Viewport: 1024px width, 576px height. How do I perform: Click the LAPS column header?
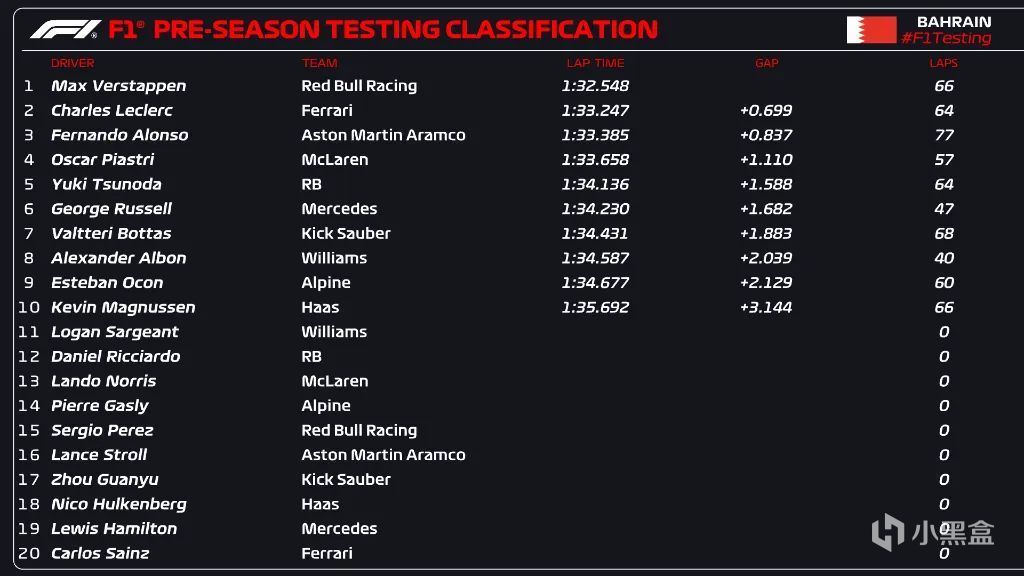coord(943,63)
